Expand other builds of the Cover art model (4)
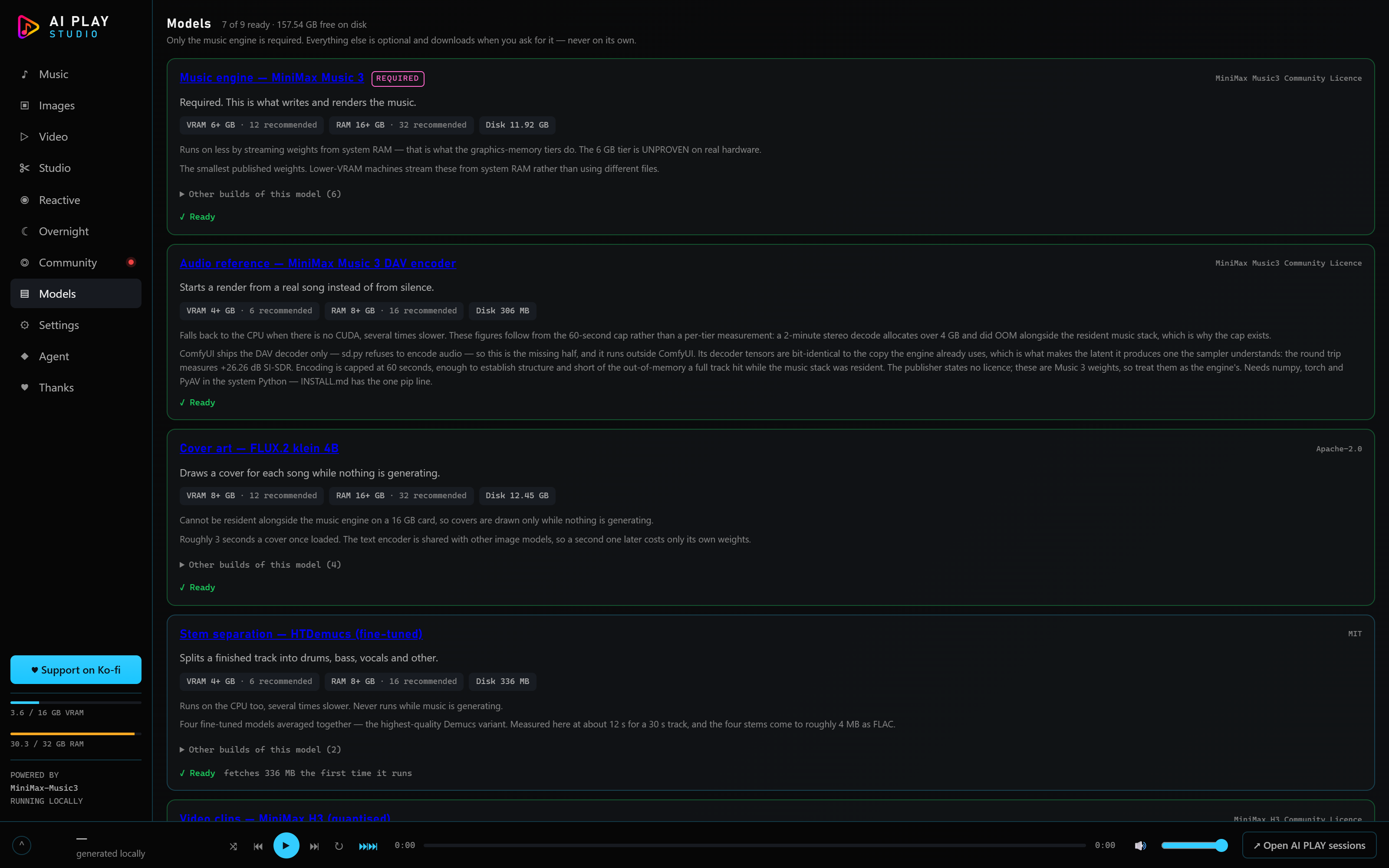The image size is (1389, 868). coord(260,565)
